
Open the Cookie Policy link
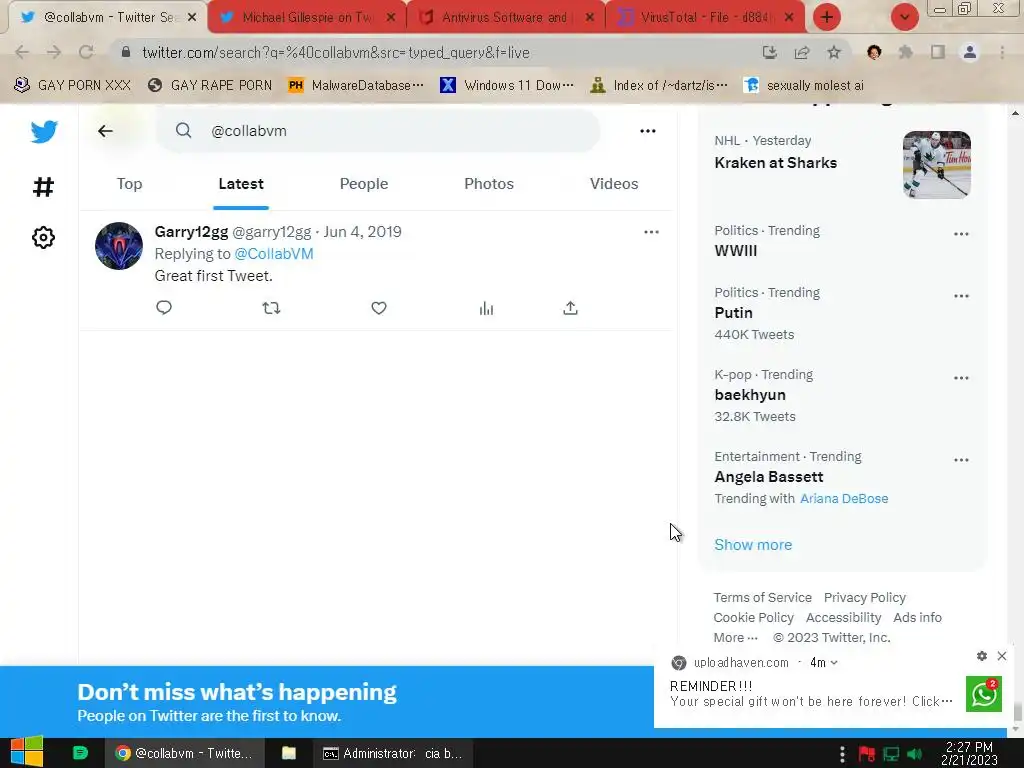click(x=753, y=618)
